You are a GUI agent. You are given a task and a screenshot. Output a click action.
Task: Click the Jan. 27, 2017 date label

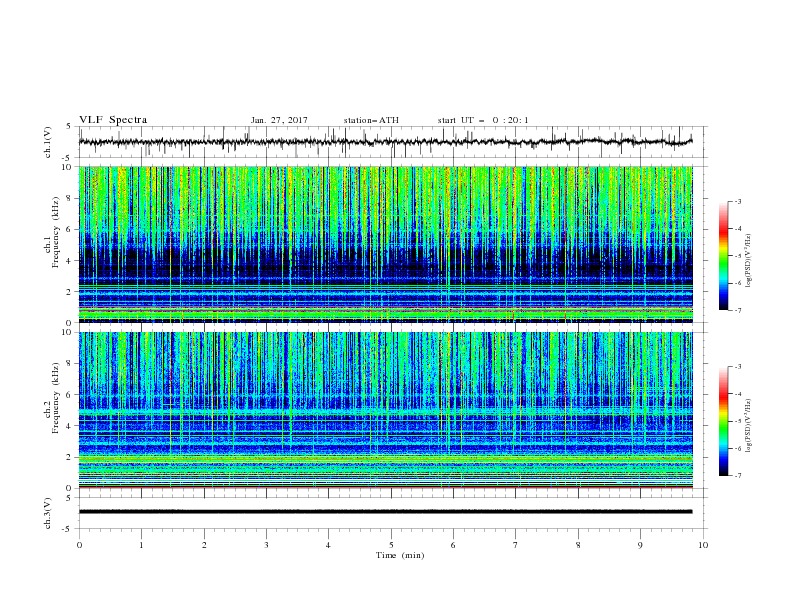pyautogui.click(x=279, y=120)
